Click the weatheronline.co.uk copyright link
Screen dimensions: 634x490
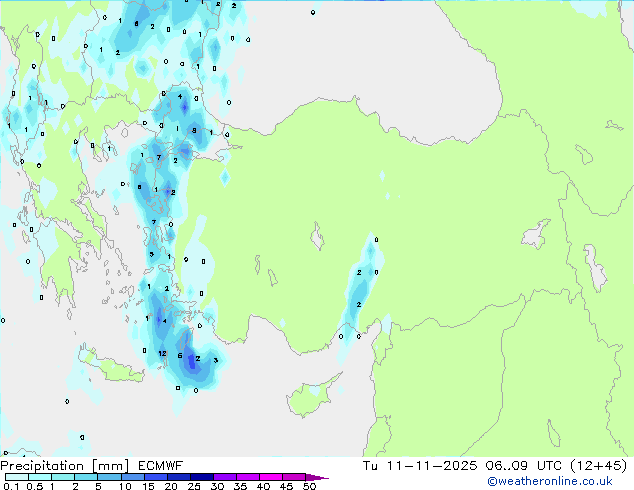[x=550, y=481]
